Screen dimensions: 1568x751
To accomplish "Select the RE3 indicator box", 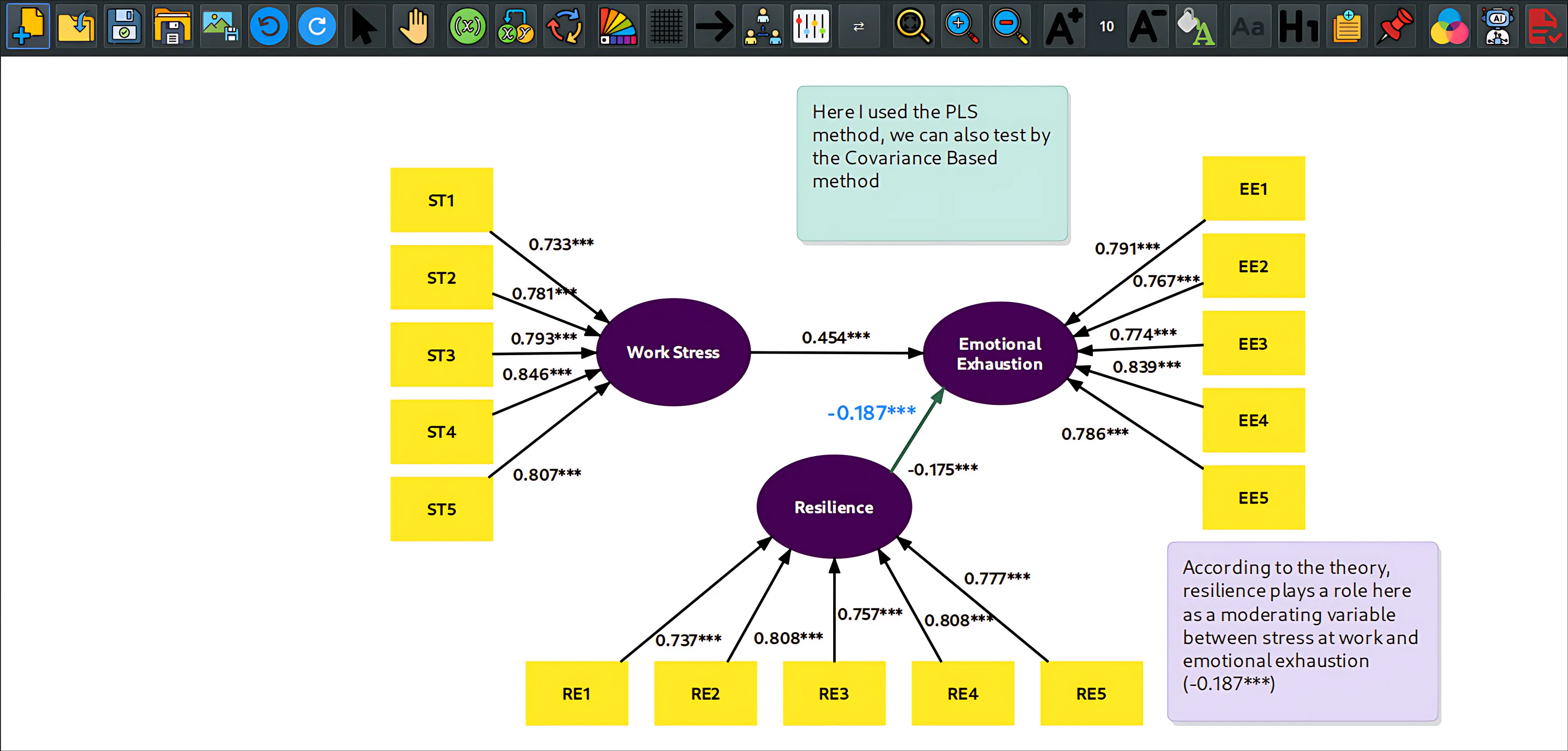I will click(834, 693).
